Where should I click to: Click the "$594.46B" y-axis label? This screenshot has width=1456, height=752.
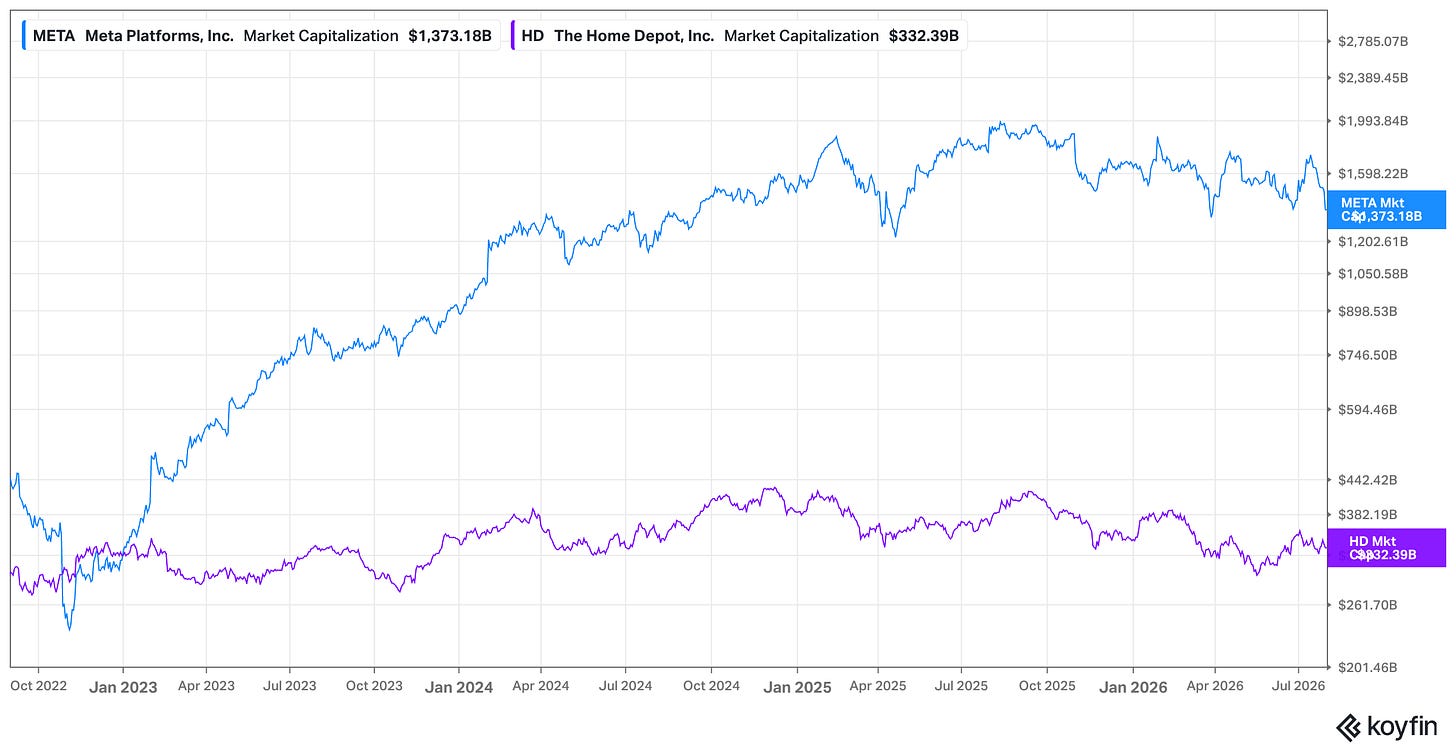pyautogui.click(x=1367, y=410)
